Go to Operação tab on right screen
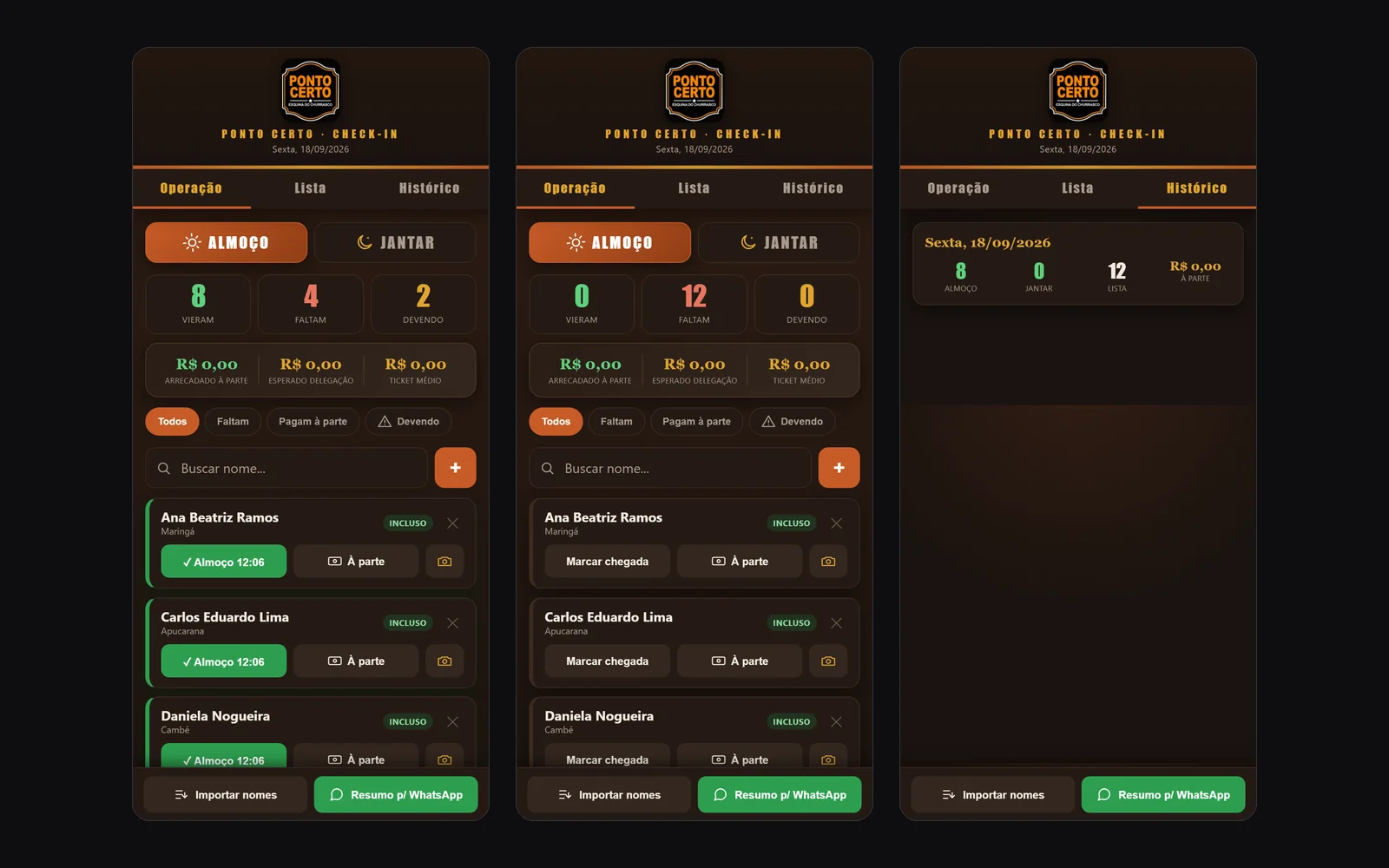The height and width of the screenshot is (868, 1389). 958,188
